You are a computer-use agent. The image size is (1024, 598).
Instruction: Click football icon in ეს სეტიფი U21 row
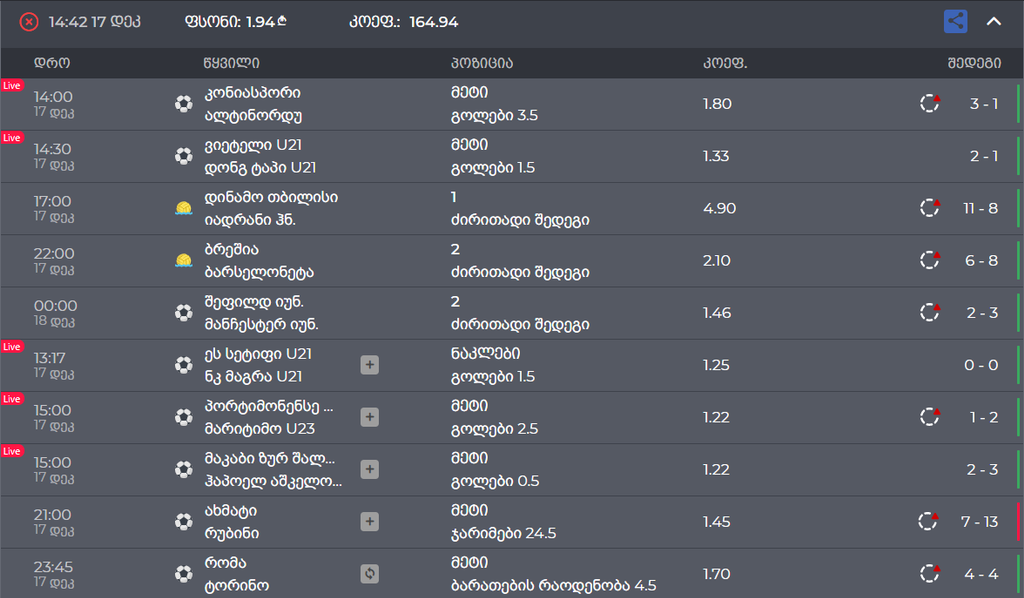pos(184,365)
